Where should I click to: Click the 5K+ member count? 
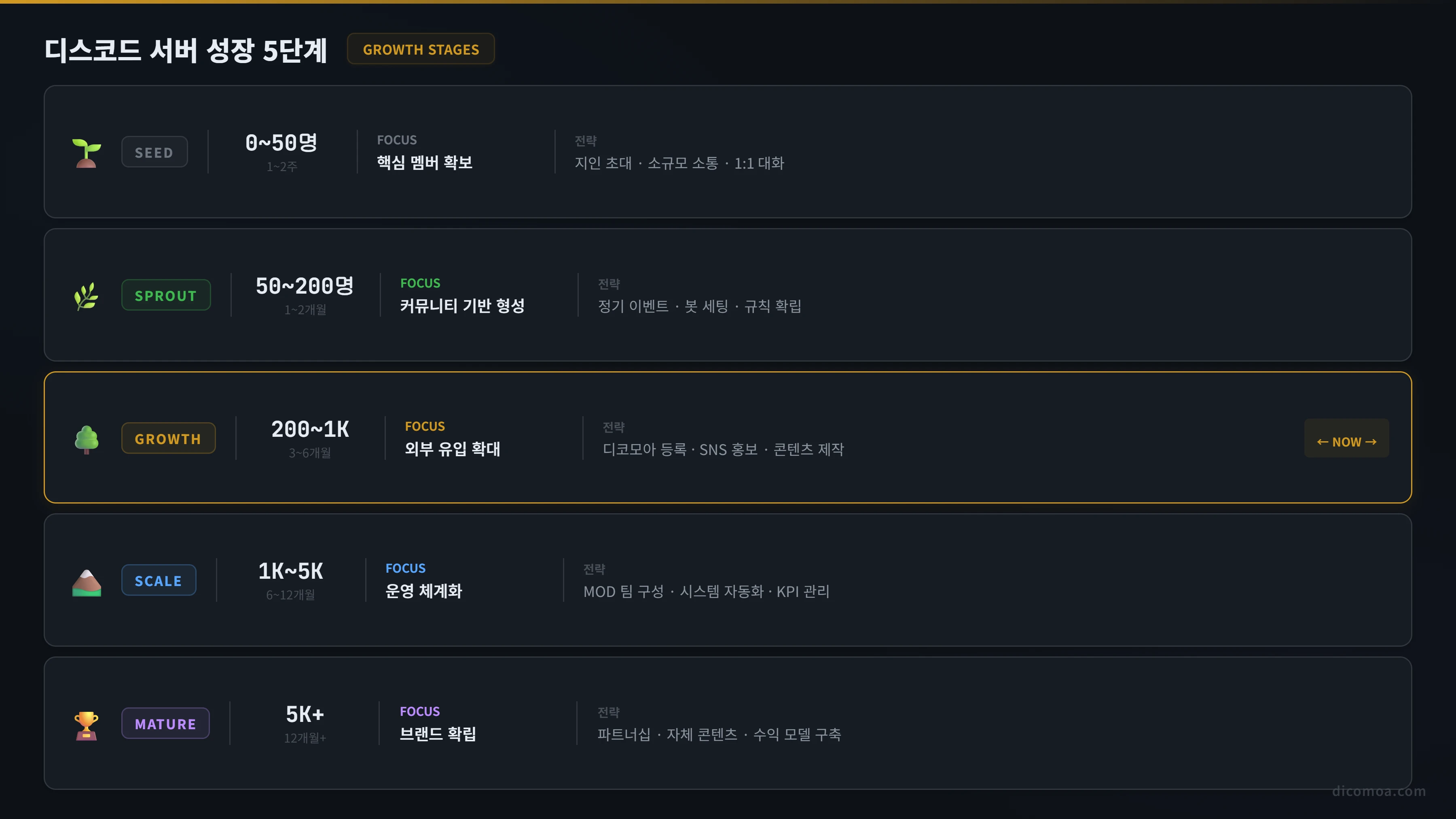pyautogui.click(x=305, y=714)
